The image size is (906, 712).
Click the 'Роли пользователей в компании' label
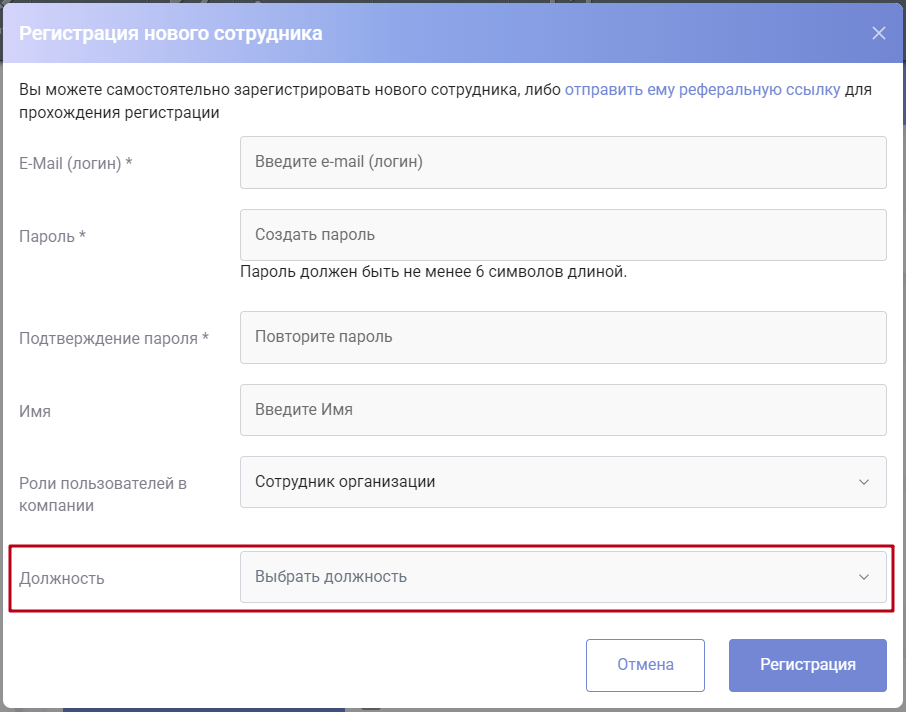(x=103, y=494)
